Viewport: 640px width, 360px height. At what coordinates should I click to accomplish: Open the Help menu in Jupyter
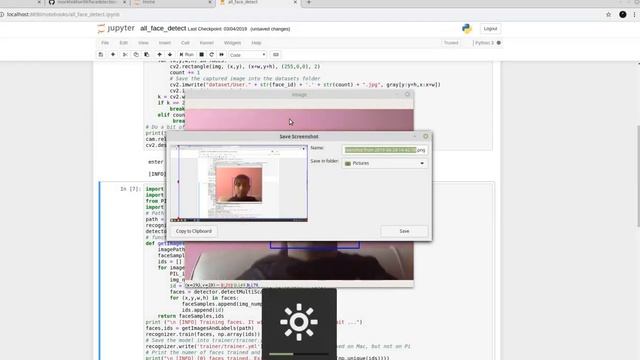point(256,43)
